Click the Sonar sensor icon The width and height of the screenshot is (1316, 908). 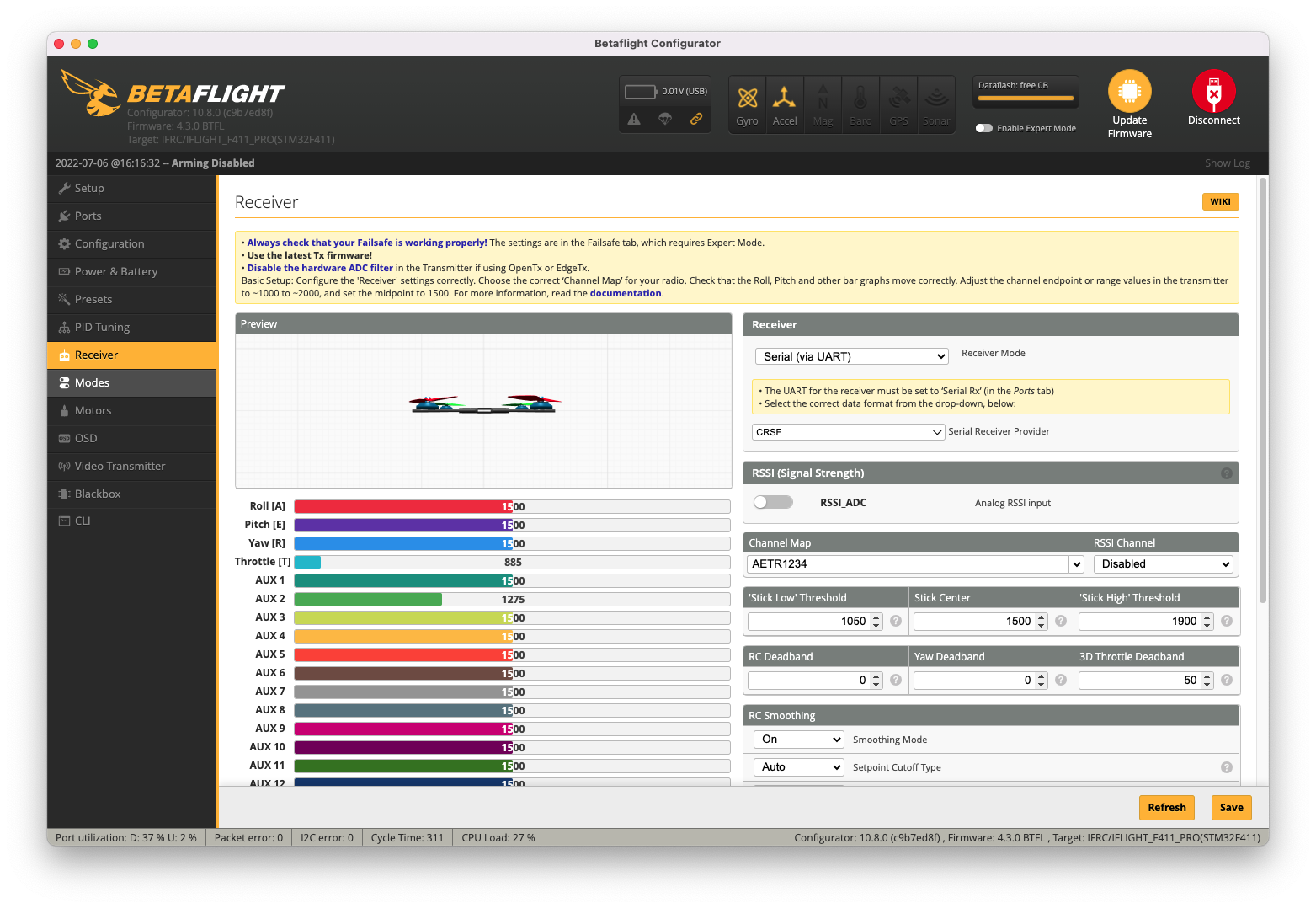(936, 104)
